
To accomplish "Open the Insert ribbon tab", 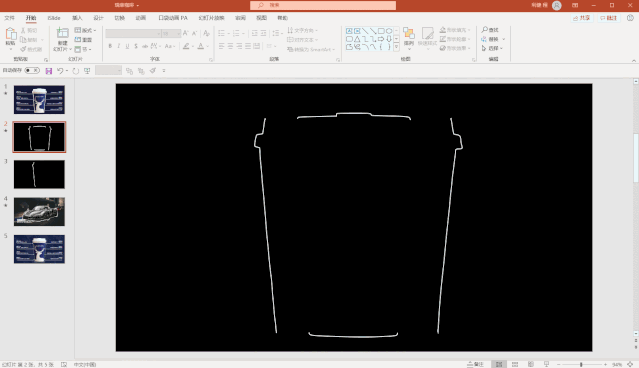I will coord(77,18).
